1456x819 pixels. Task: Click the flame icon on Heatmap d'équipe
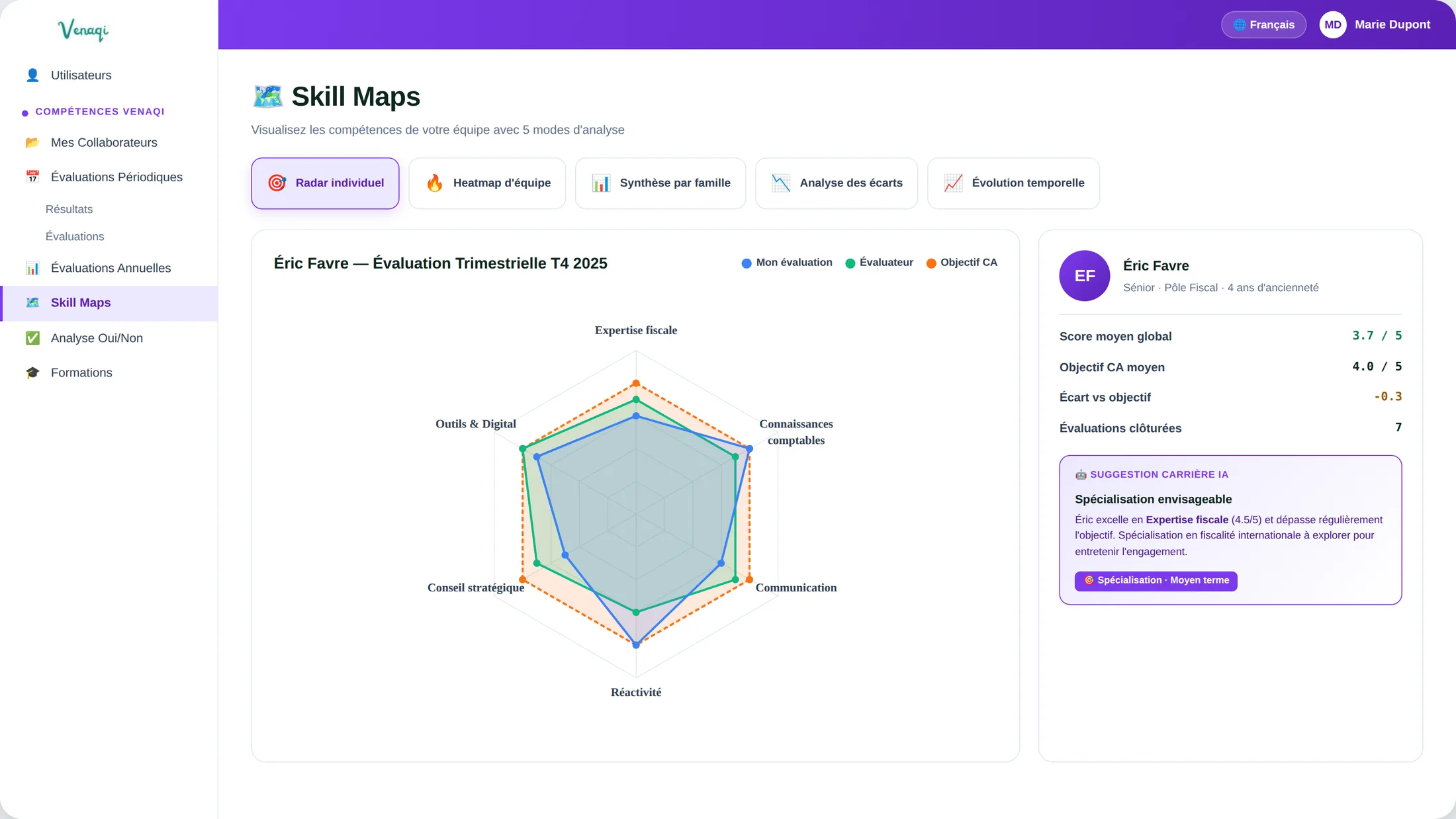[x=434, y=183]
